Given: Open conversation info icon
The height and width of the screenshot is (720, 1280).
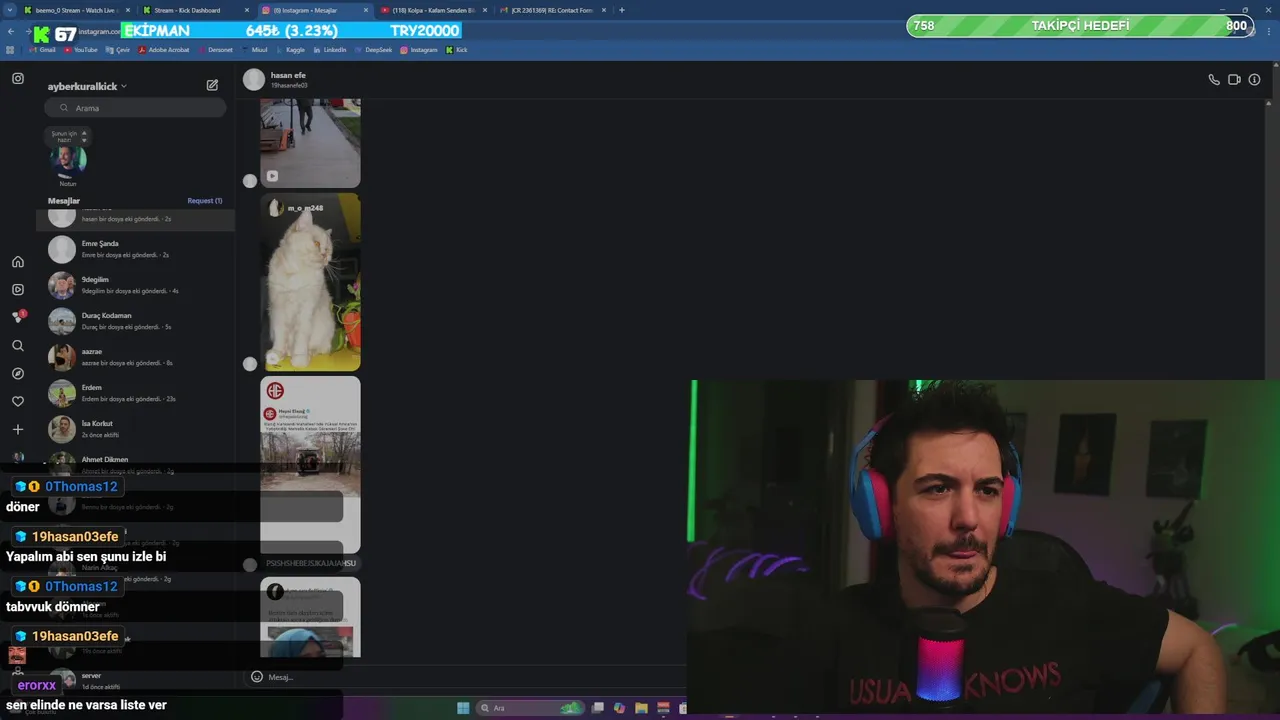Looking at the screenshot, I should click(1254, 80).
